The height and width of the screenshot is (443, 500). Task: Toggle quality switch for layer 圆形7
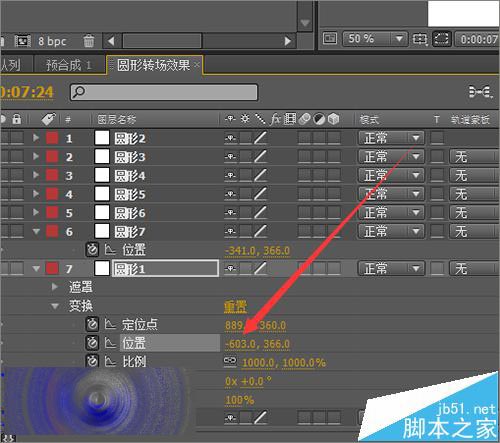click(260, 231)
